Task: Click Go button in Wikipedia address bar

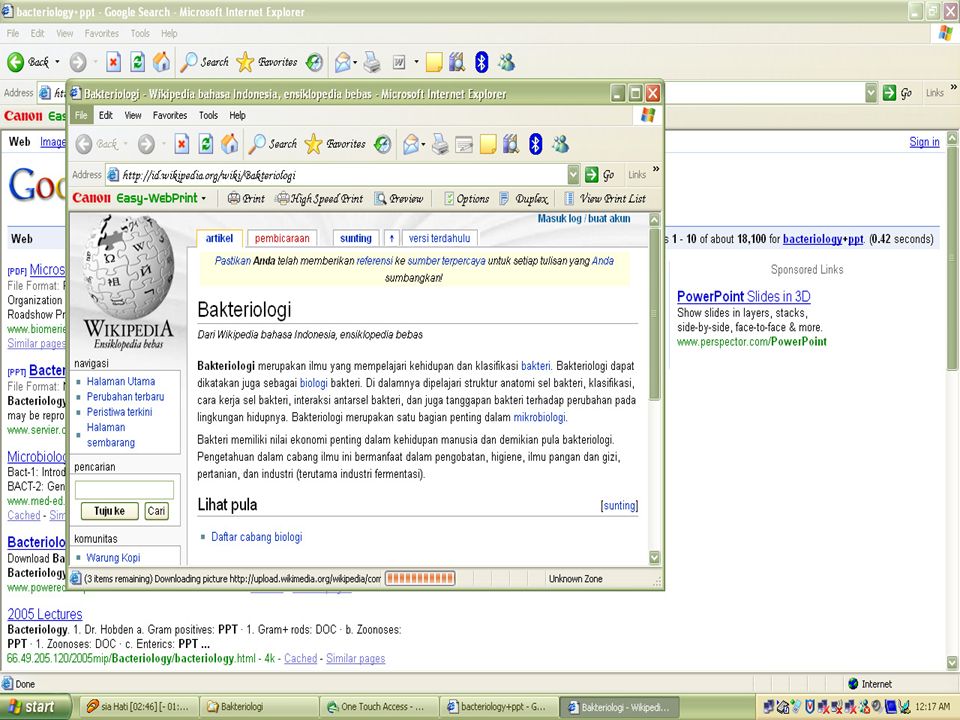Action: point(600,175)
